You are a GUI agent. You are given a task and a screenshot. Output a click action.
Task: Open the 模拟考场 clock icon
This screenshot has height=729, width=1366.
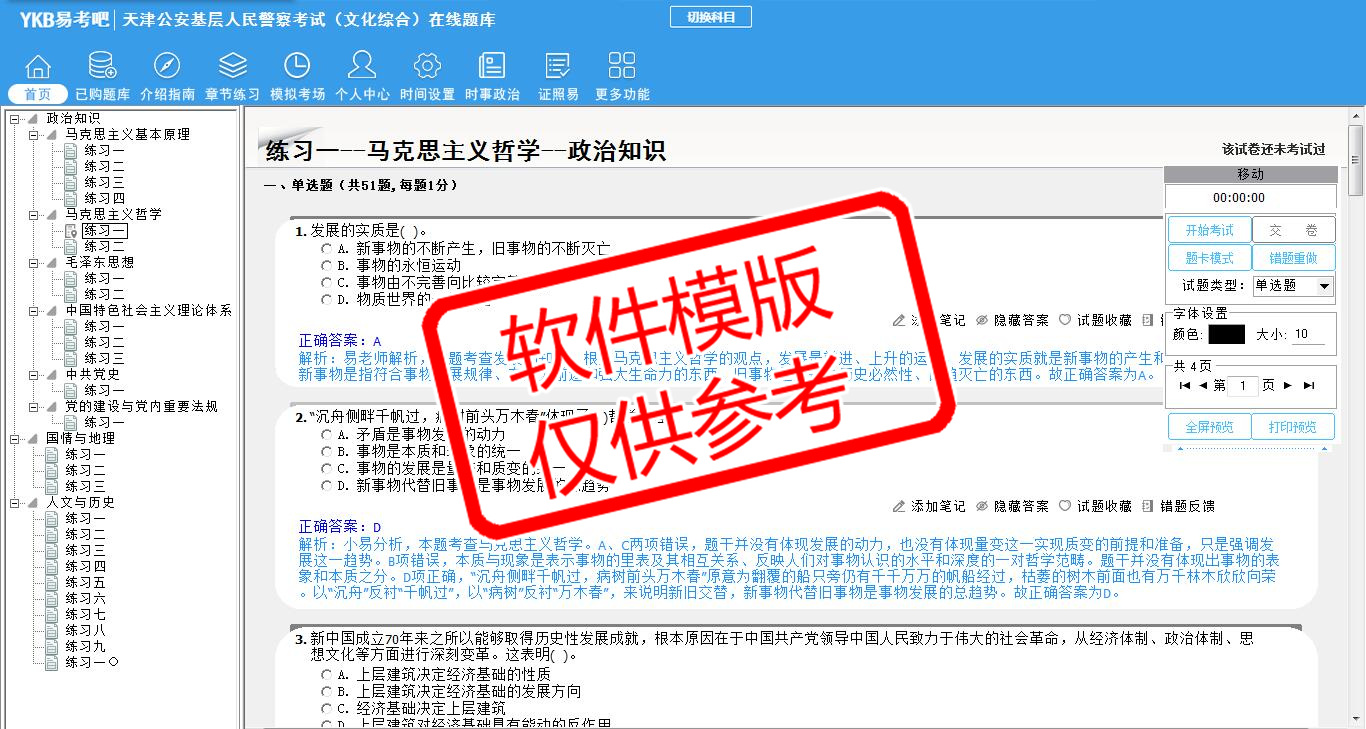[297, 67]
